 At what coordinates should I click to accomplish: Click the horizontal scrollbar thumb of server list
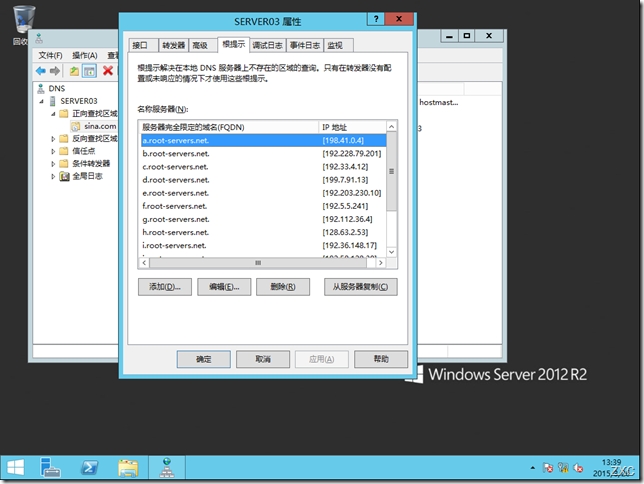coord(258,263)
